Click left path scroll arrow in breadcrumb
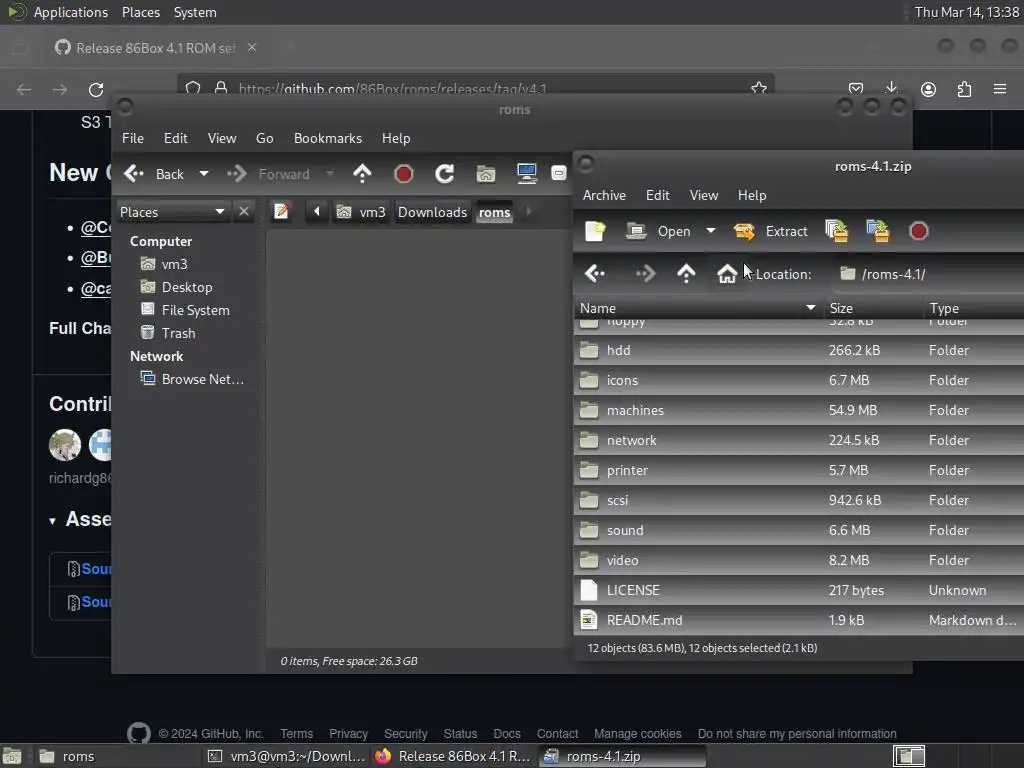Screen dimensions: 1024x768 (317, 212)
